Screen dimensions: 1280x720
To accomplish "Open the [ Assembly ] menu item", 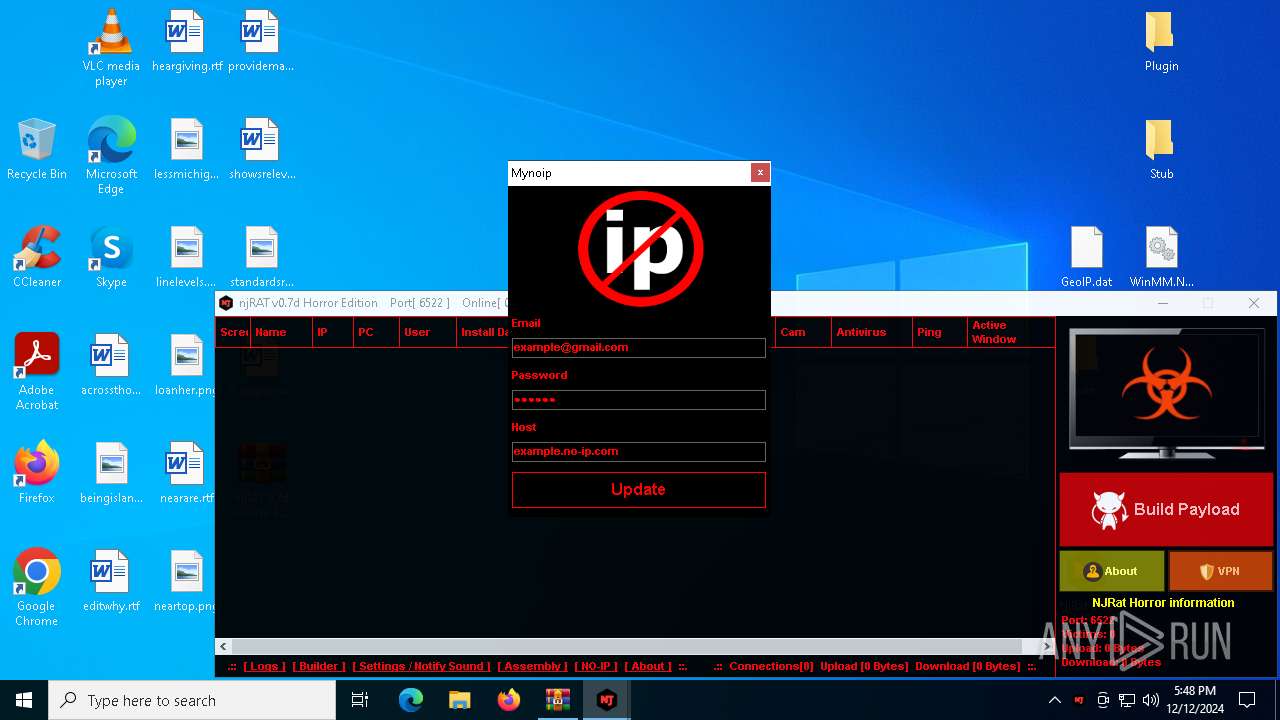I will click(x=532, y=666).
